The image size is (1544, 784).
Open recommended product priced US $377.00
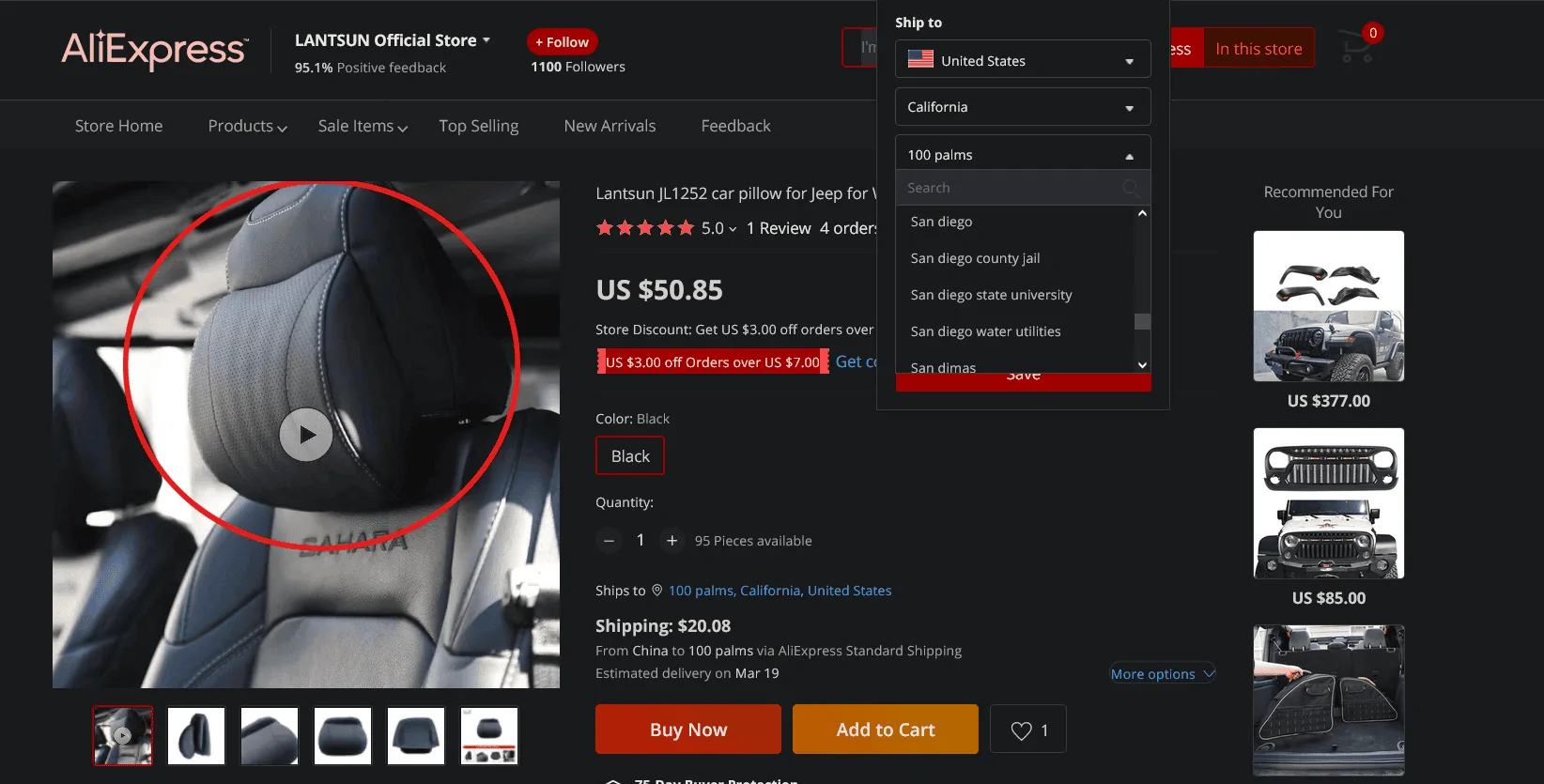1329,306
